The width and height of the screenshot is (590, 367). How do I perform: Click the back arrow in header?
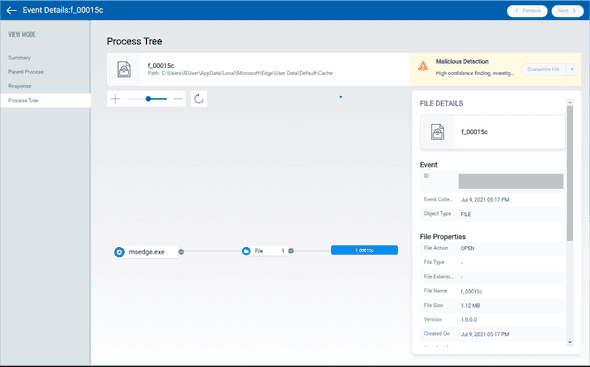12,10
